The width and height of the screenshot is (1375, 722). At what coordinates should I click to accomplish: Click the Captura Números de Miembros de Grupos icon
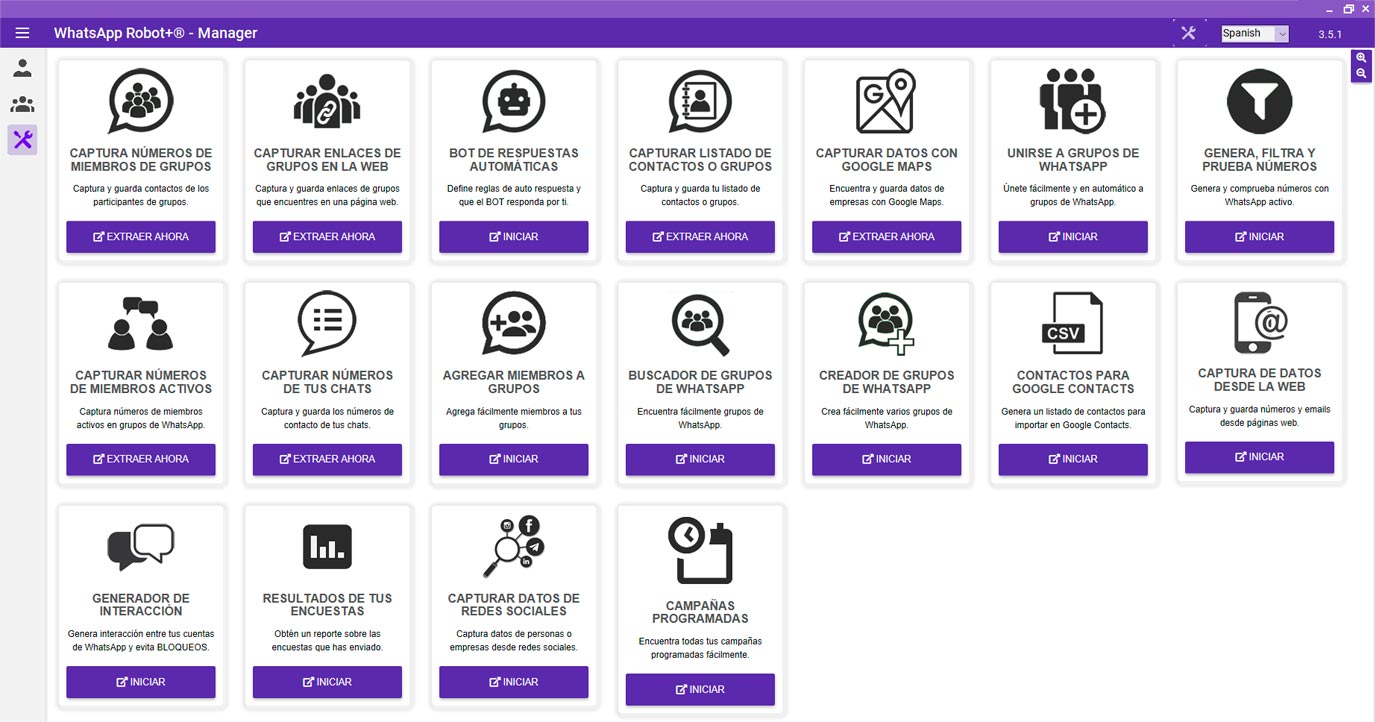pyautogui.click(x=141, y=102)
